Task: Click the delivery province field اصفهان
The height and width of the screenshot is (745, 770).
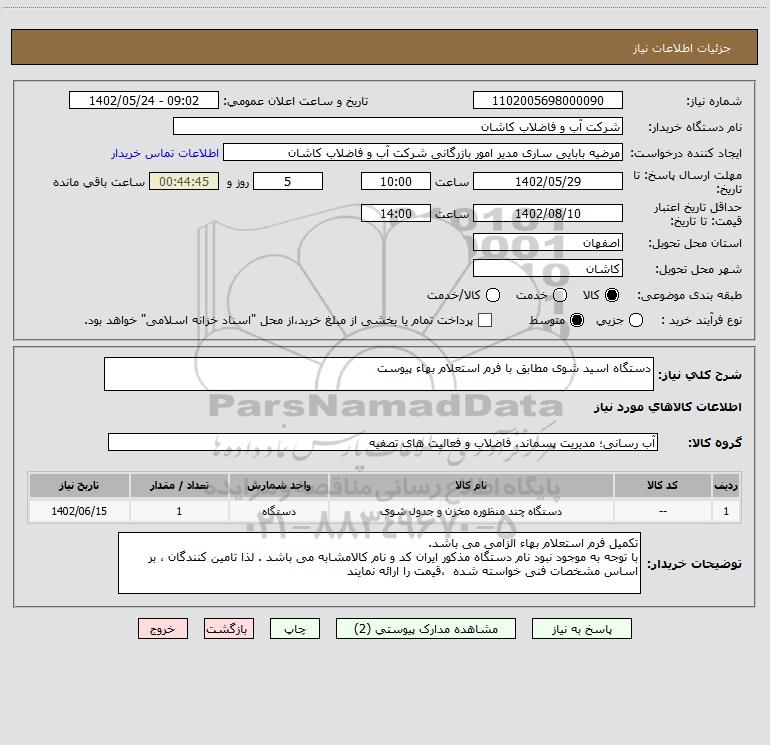Action: [x=548, y=243]
